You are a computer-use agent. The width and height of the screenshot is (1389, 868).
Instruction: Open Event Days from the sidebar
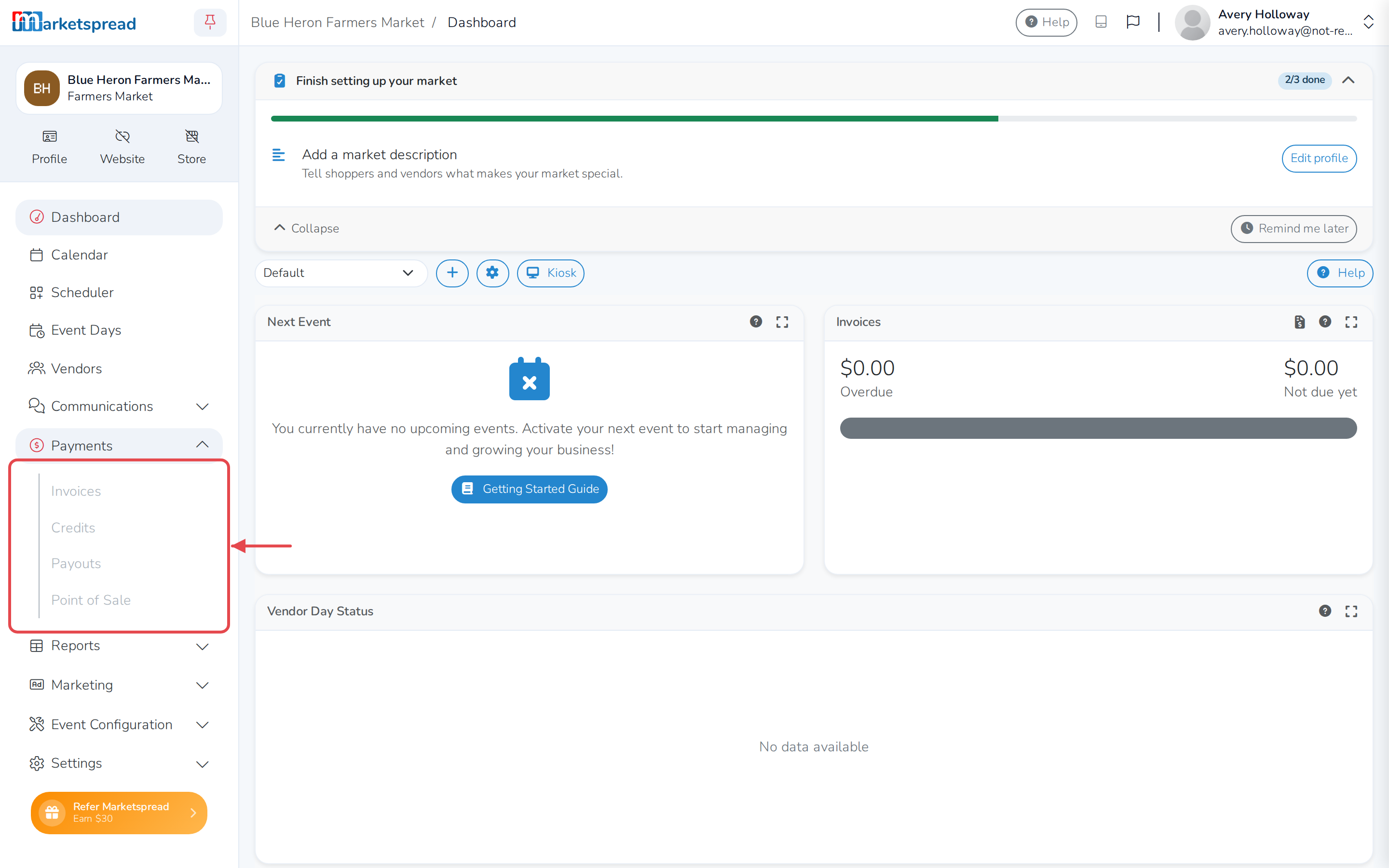(119, 331)
